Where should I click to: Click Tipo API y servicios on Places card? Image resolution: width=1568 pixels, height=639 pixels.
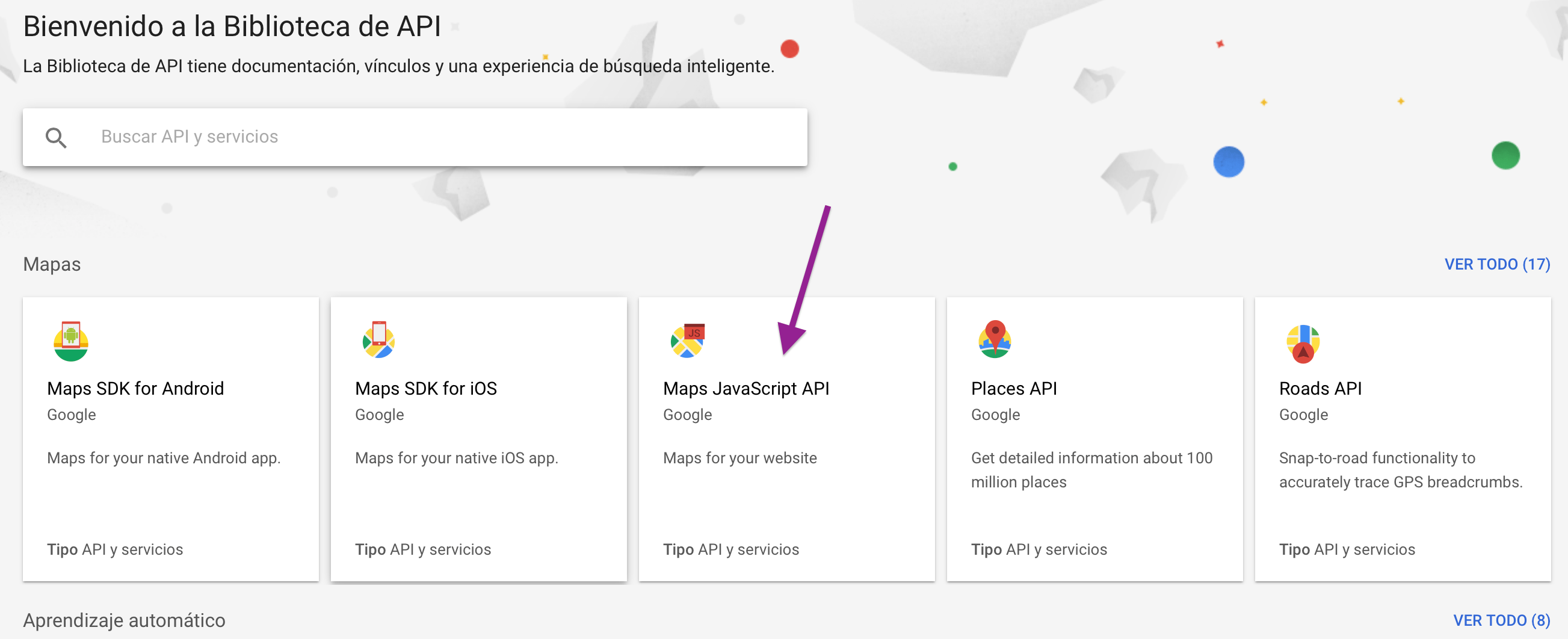pyautogui.click(x=1039, y=549)
